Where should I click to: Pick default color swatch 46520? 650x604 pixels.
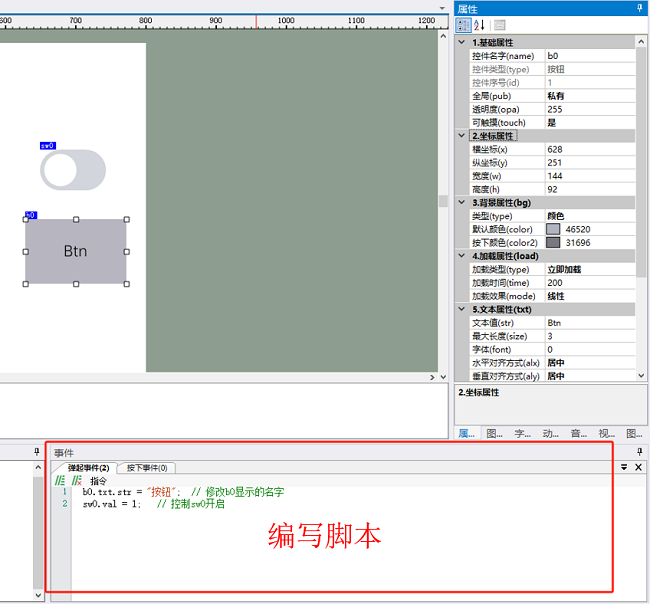[553, 229]
